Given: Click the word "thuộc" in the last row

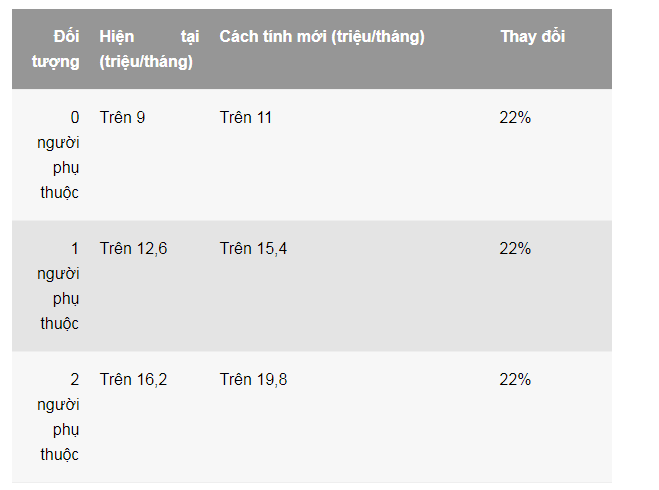Looking at the screenshot, I should click(60, 455).
